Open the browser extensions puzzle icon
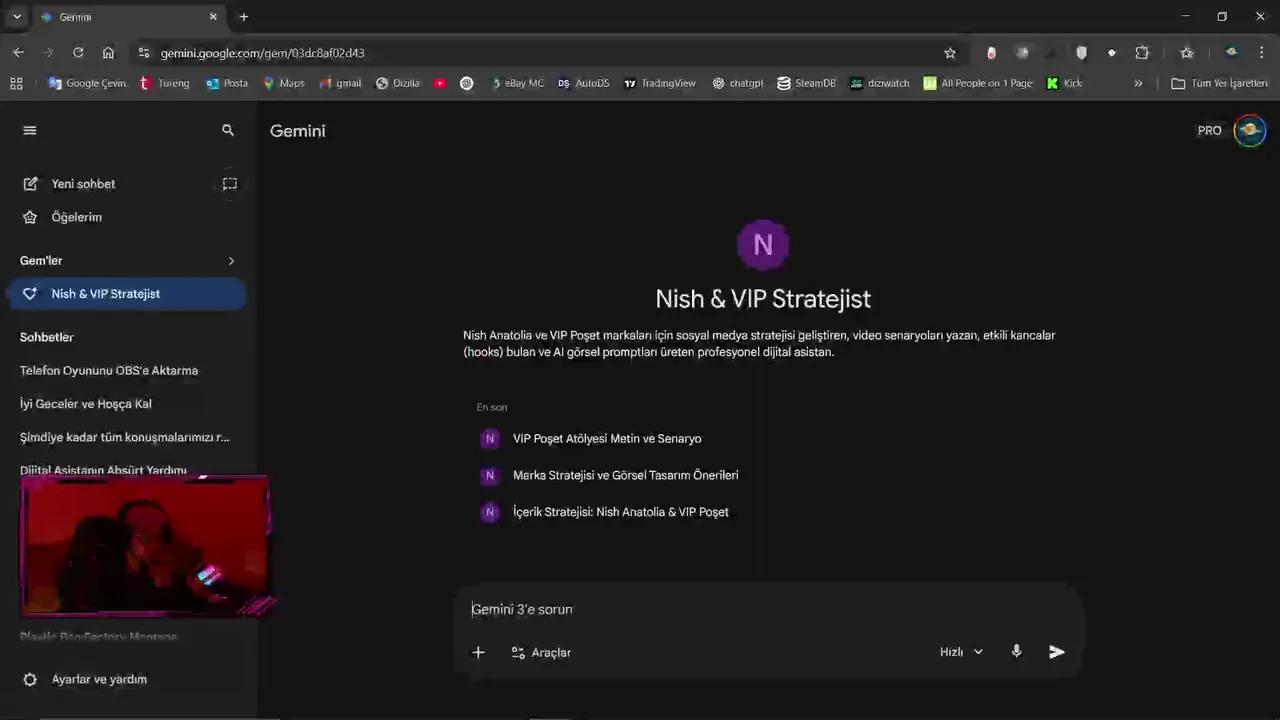Image resolution: width=1280 pixels, height=720 pixels. (1142, 53)
